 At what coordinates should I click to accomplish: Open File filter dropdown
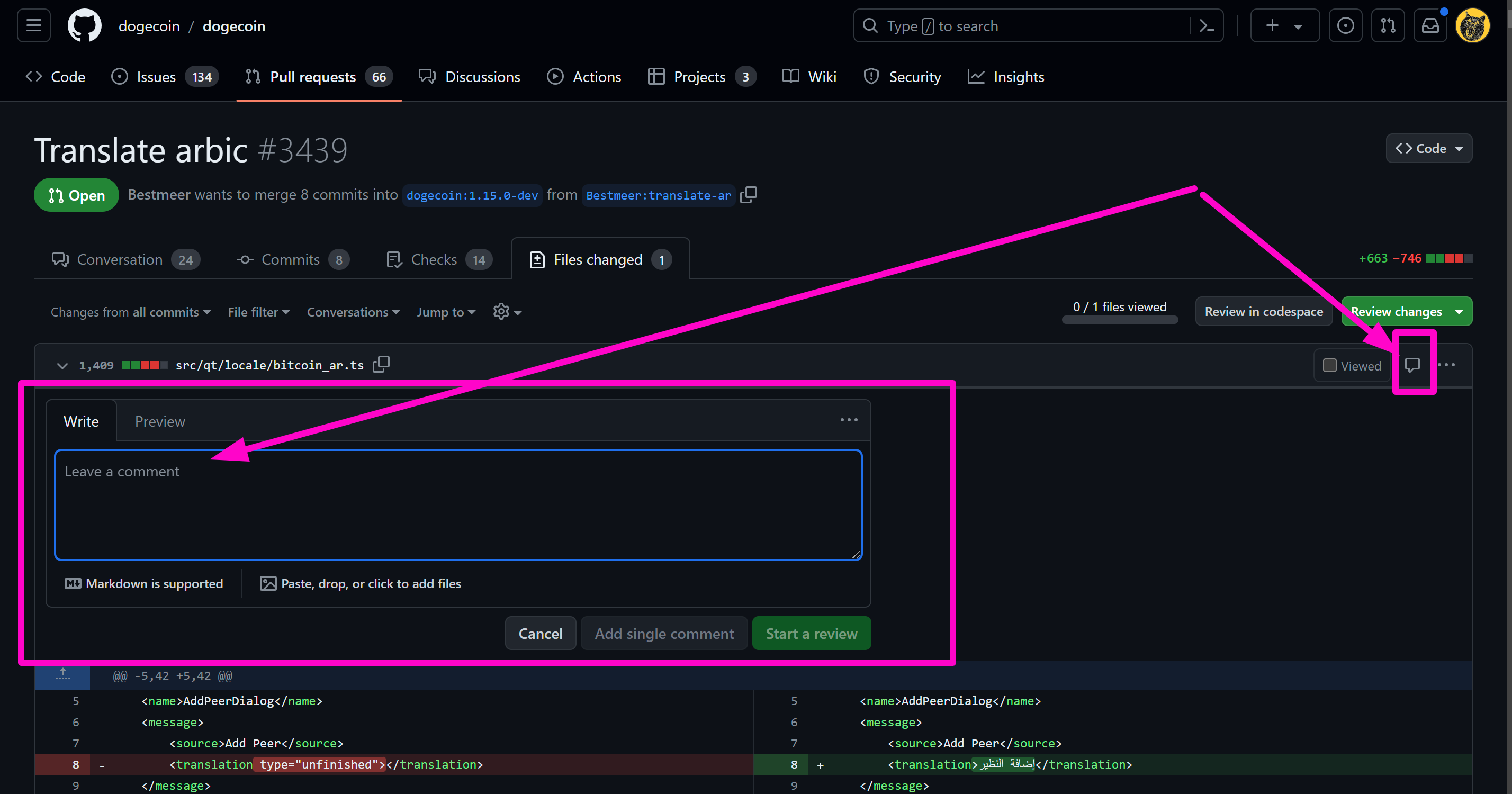pos(259,312)
